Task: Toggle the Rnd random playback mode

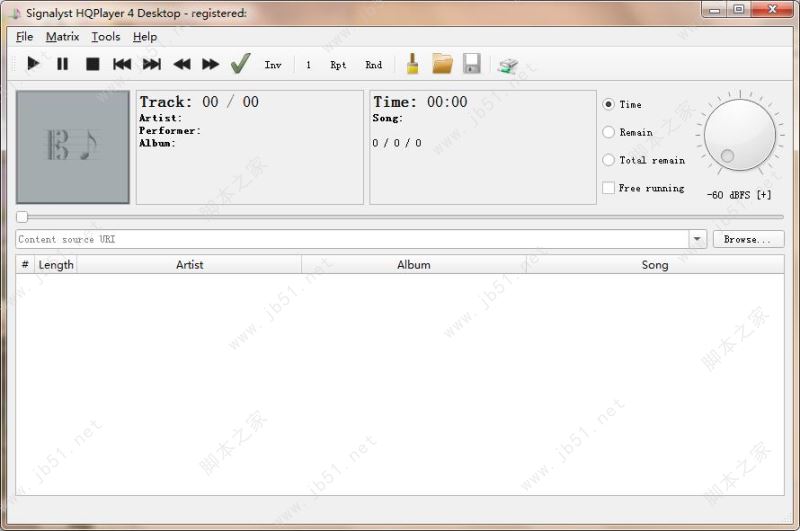Action: [373, 65]
